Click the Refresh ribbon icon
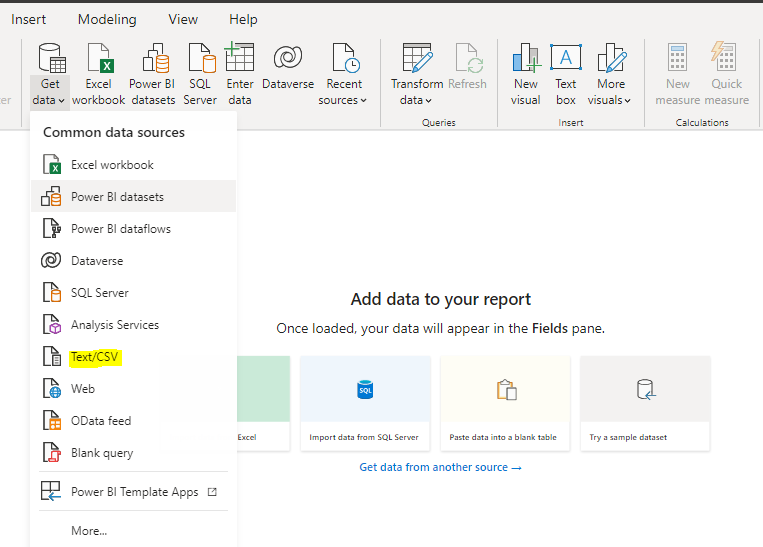 coord(469,57)
